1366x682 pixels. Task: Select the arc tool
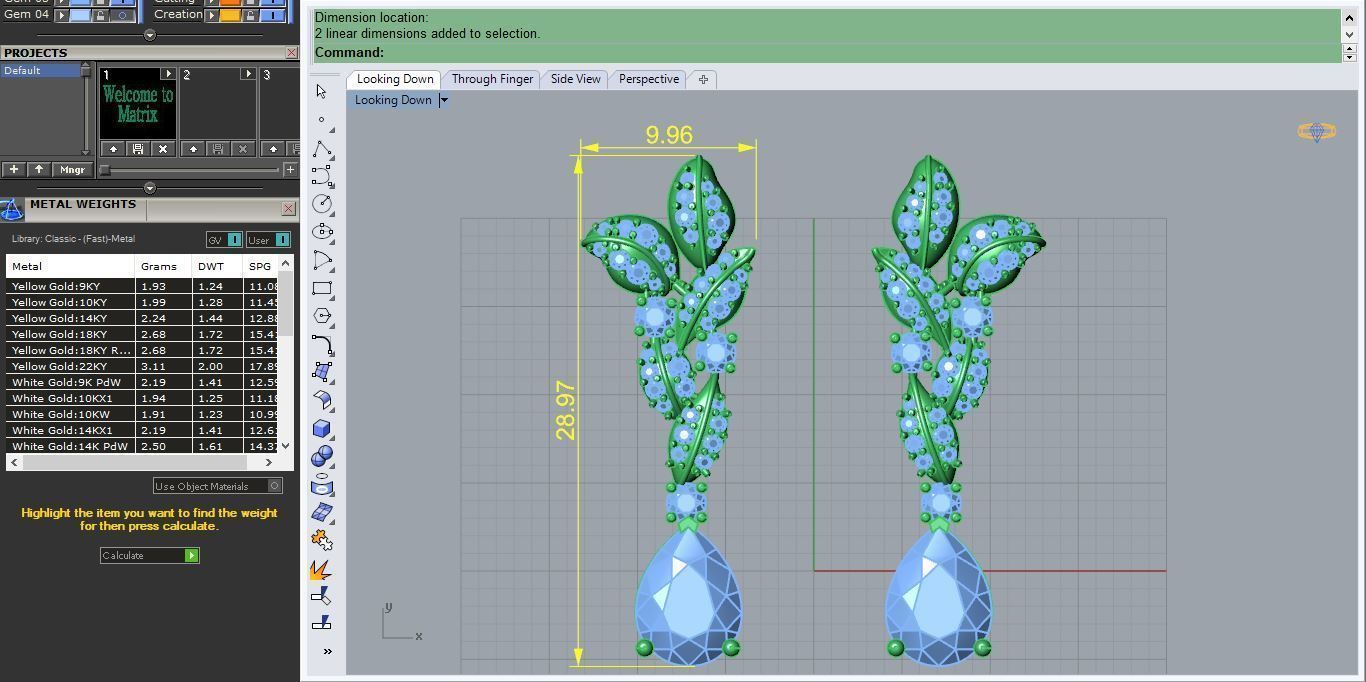[x=322, y=261]
